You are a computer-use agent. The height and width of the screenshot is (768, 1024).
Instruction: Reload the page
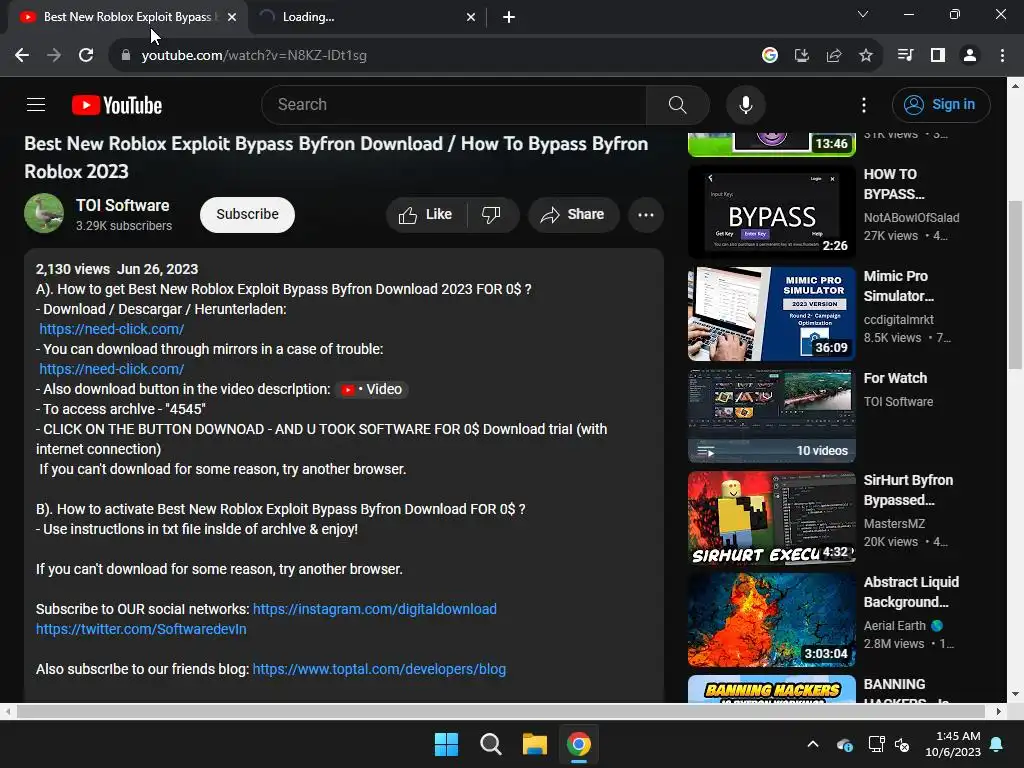86,56
